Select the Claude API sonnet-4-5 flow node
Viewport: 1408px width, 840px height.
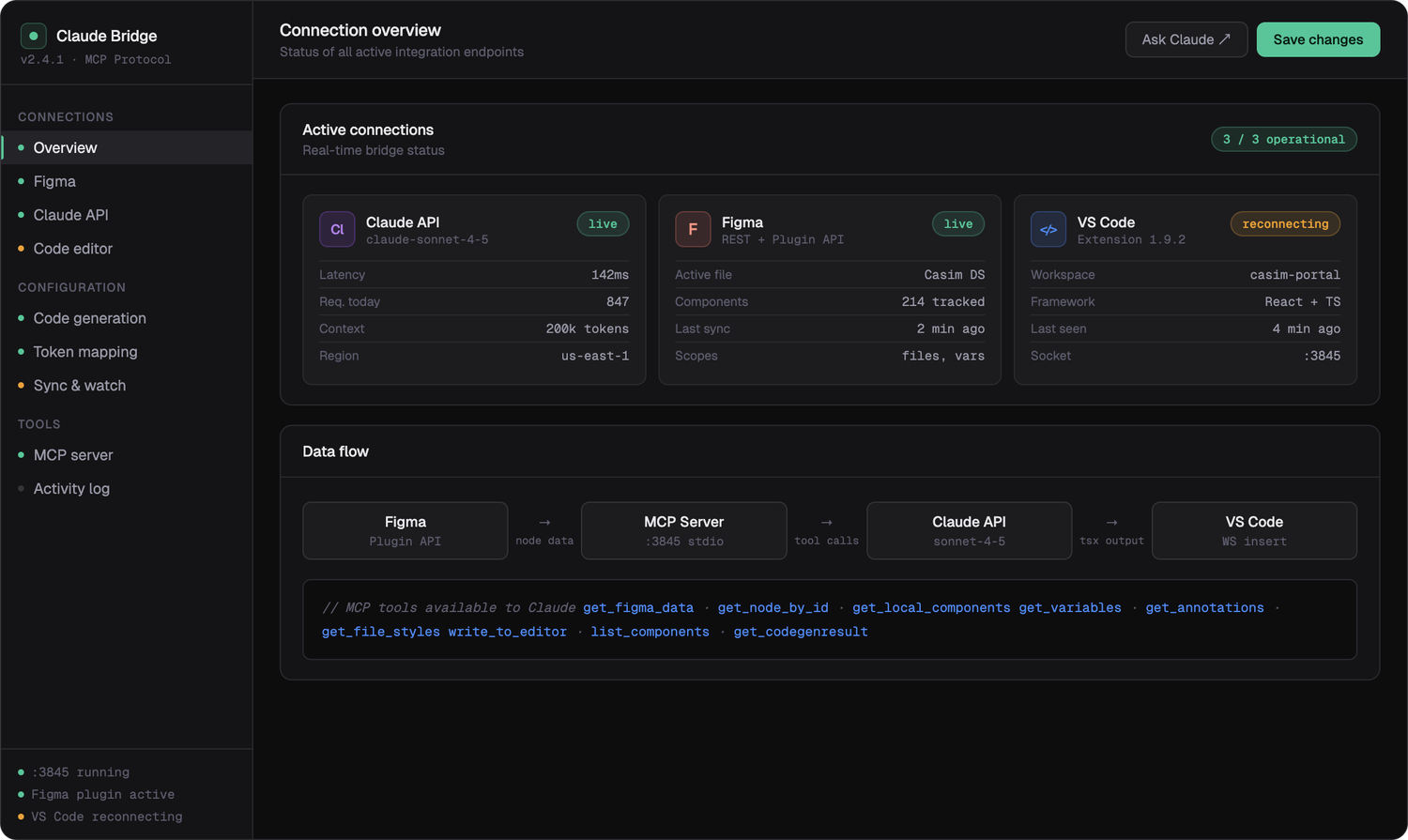969,530
